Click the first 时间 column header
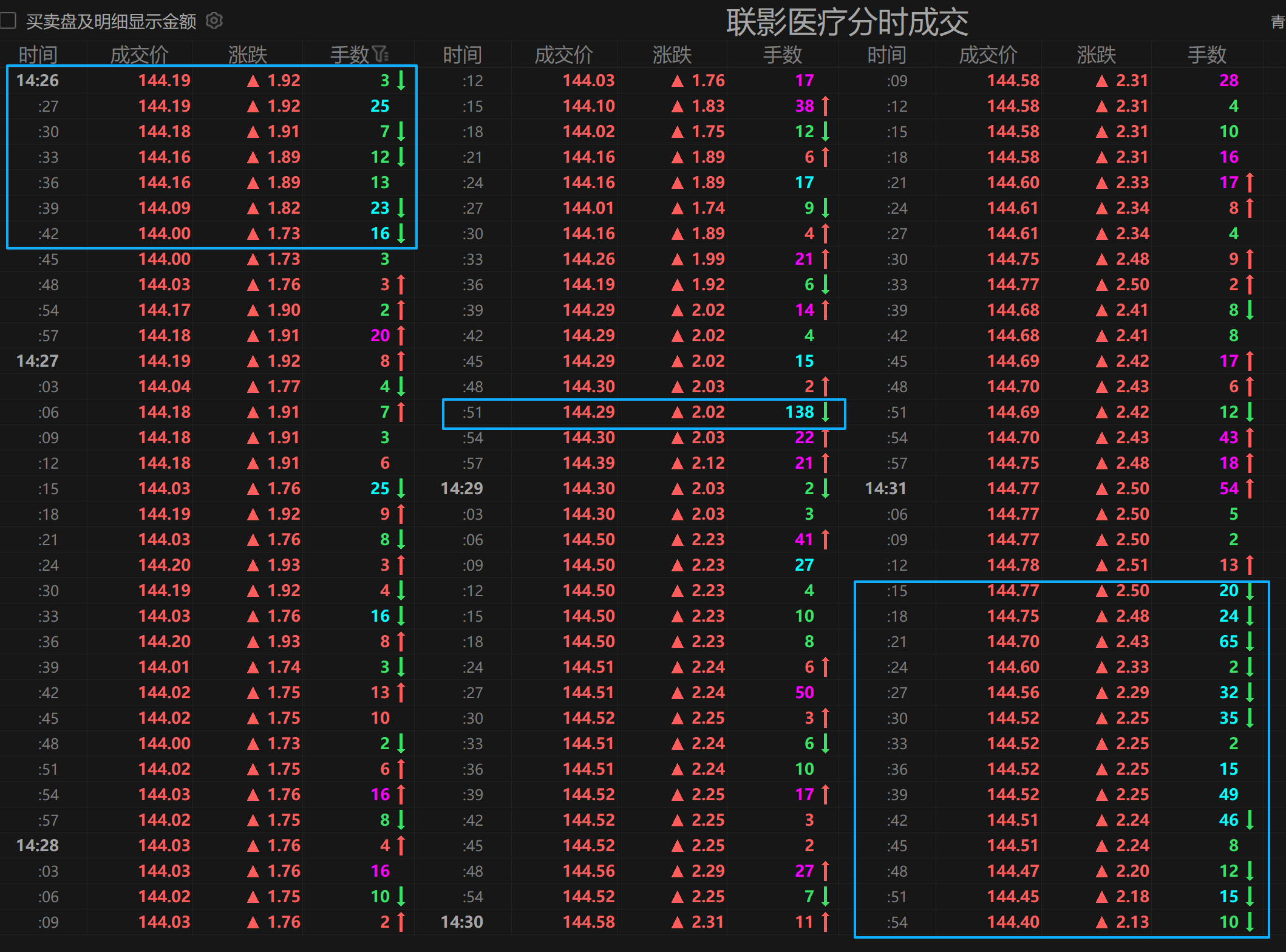 pyautogui.click(x=38, y=55)
